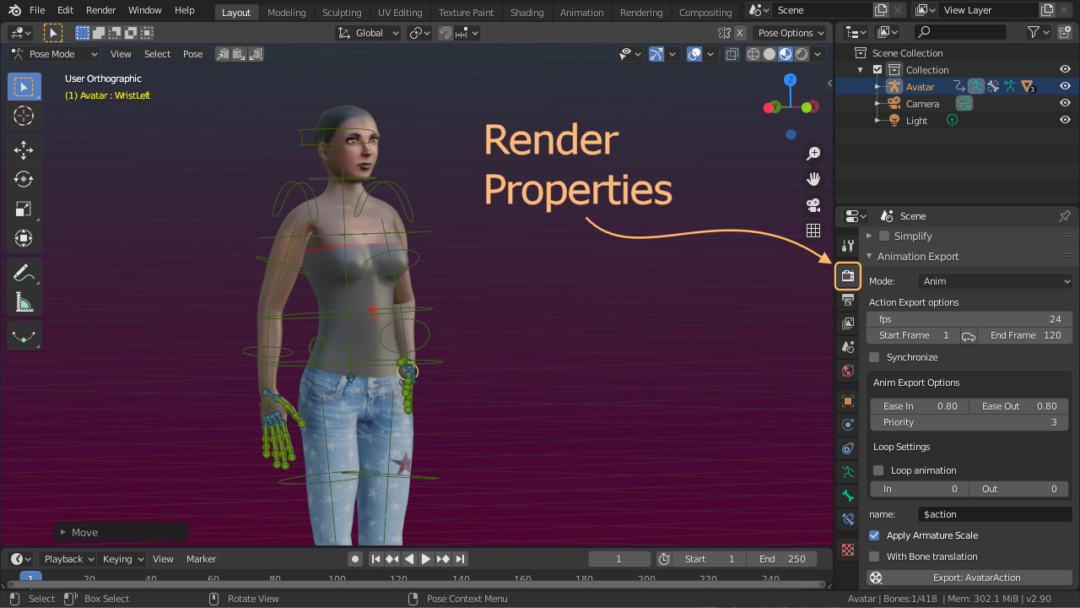
Task: Click the hand pan-view icon
Action: [814, 179]
